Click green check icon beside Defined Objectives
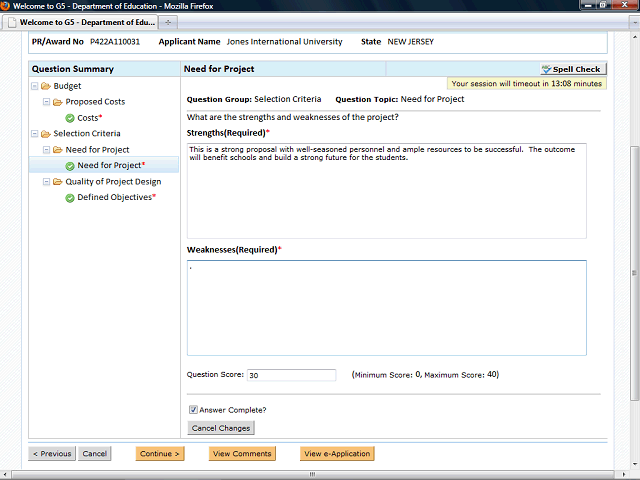The width and height of the screenshot is (640, 480). 70,198
